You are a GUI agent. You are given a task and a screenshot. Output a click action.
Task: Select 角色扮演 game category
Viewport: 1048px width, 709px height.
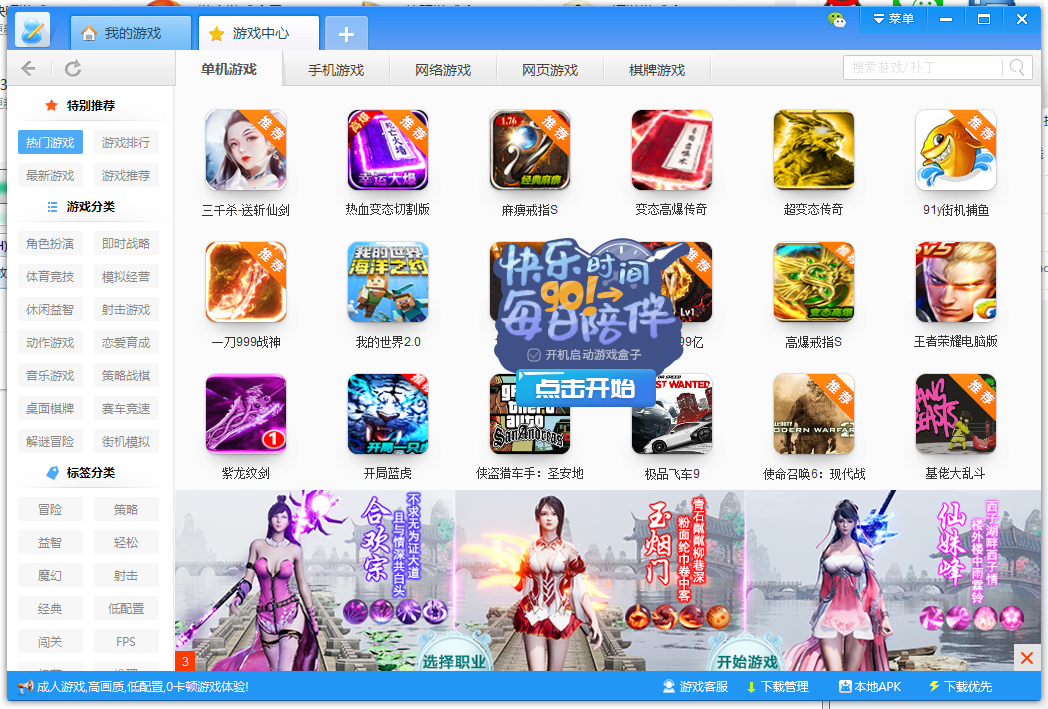[50, 244]
